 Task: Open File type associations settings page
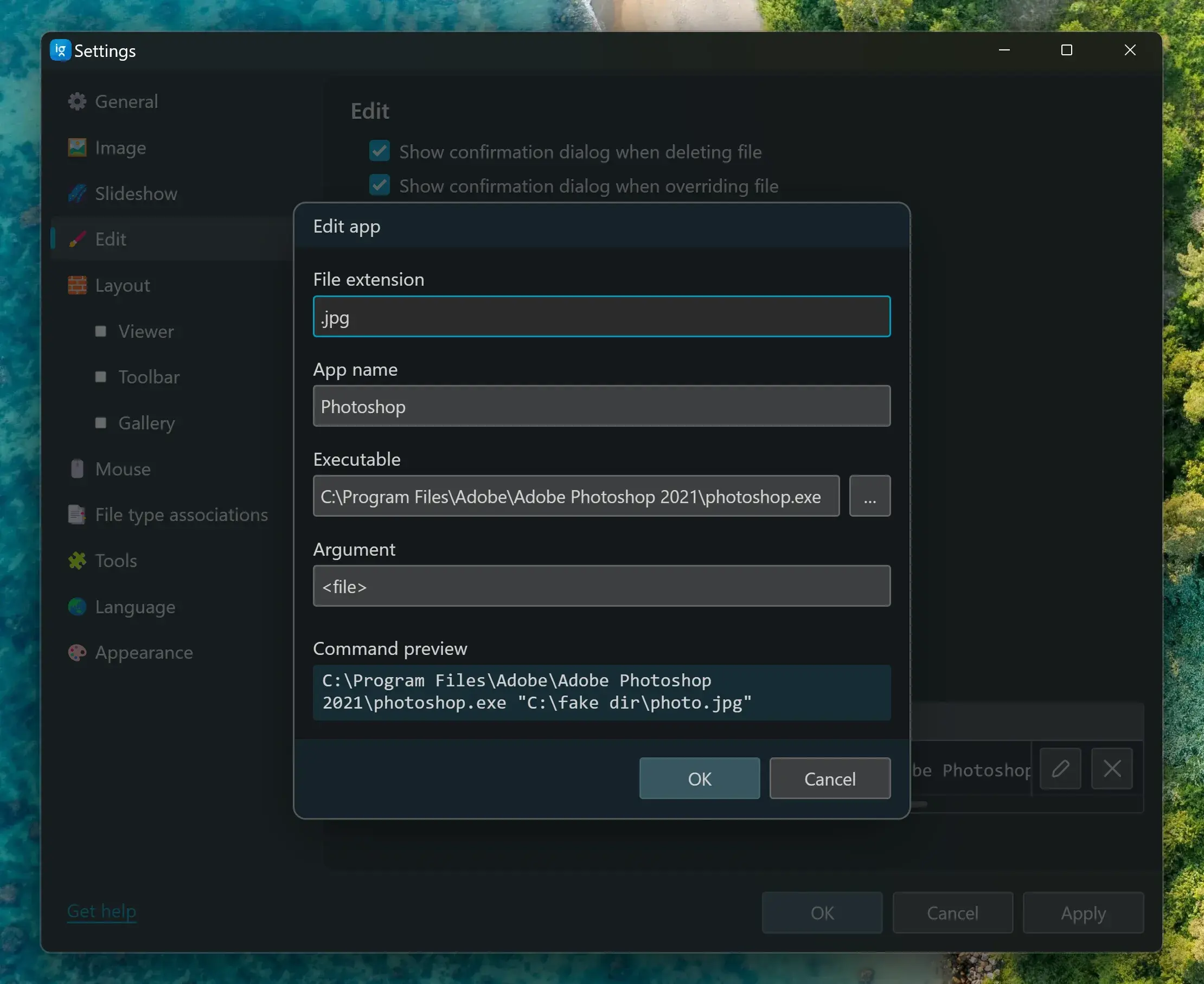(x=181, y=514)
